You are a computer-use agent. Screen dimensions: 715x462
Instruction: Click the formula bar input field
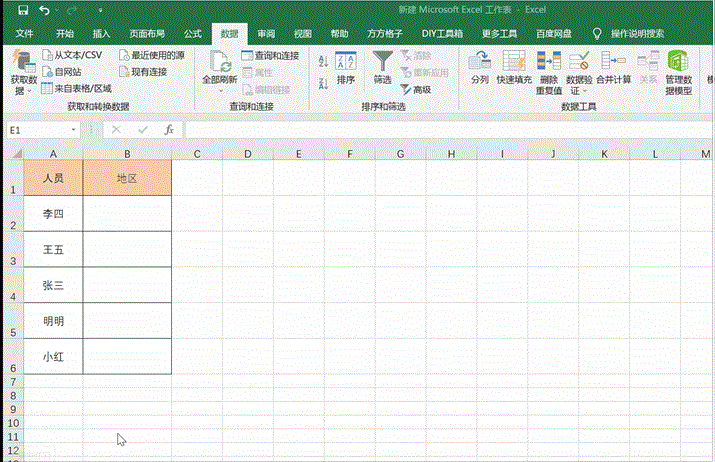(x=440, y=130)
